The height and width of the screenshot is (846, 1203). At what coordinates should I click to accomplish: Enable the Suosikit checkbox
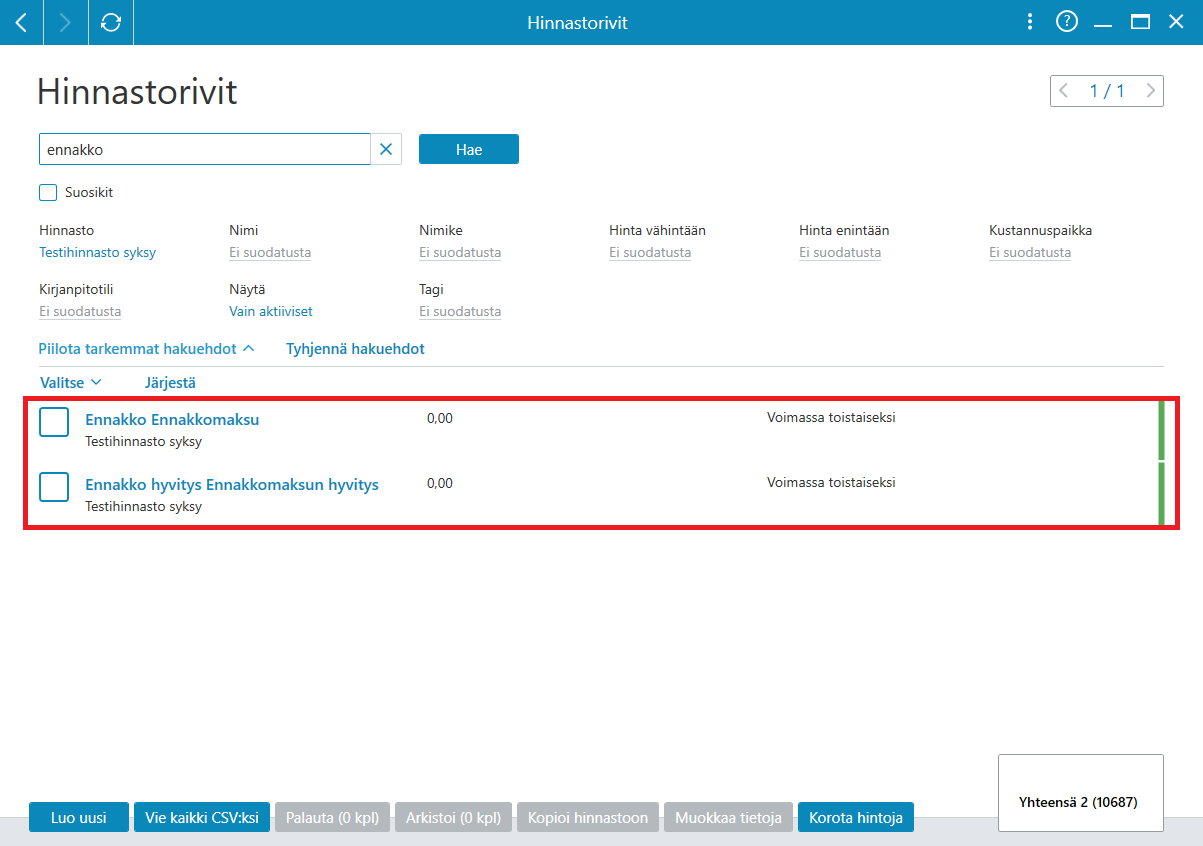click(x=48, y=192)
